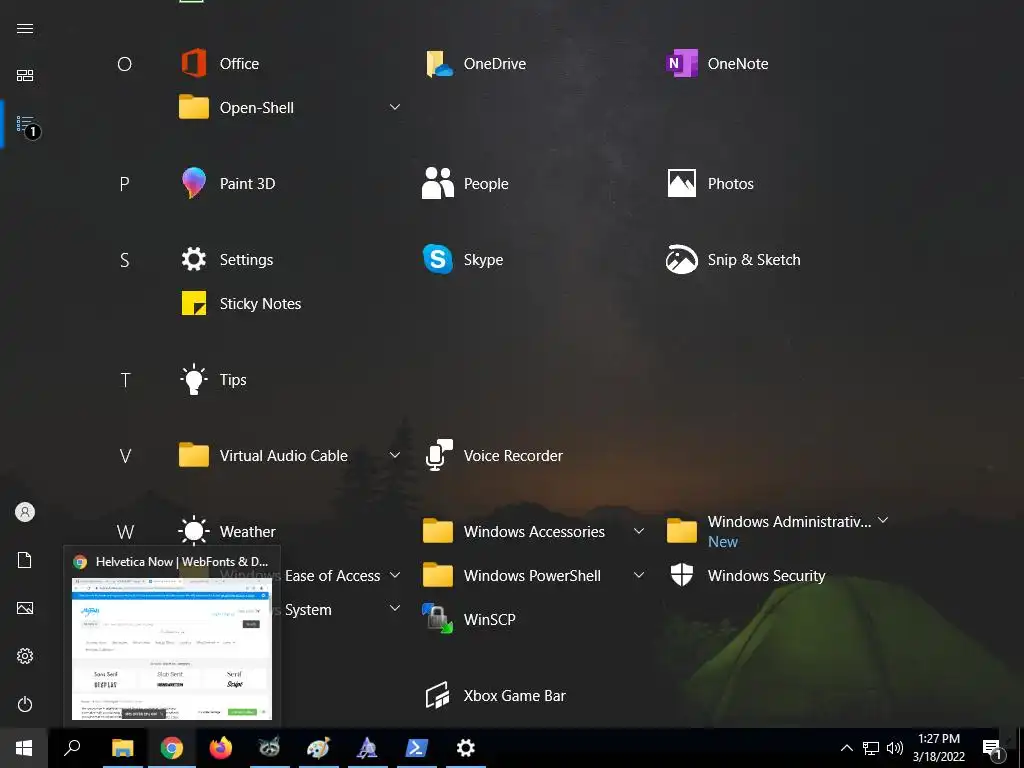Open Windows Security

coord(746,575)
